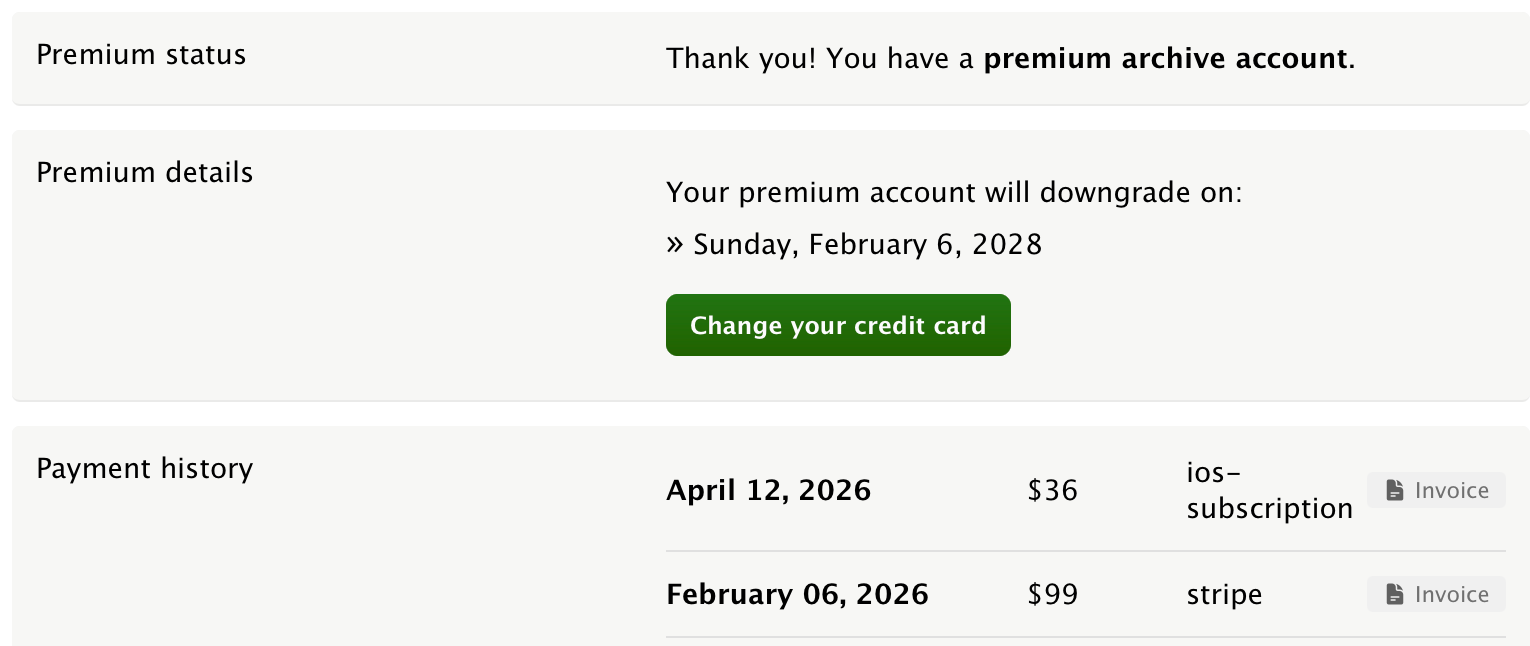
Task: Click the premium account will downgrade text
Action: (953, 192)
